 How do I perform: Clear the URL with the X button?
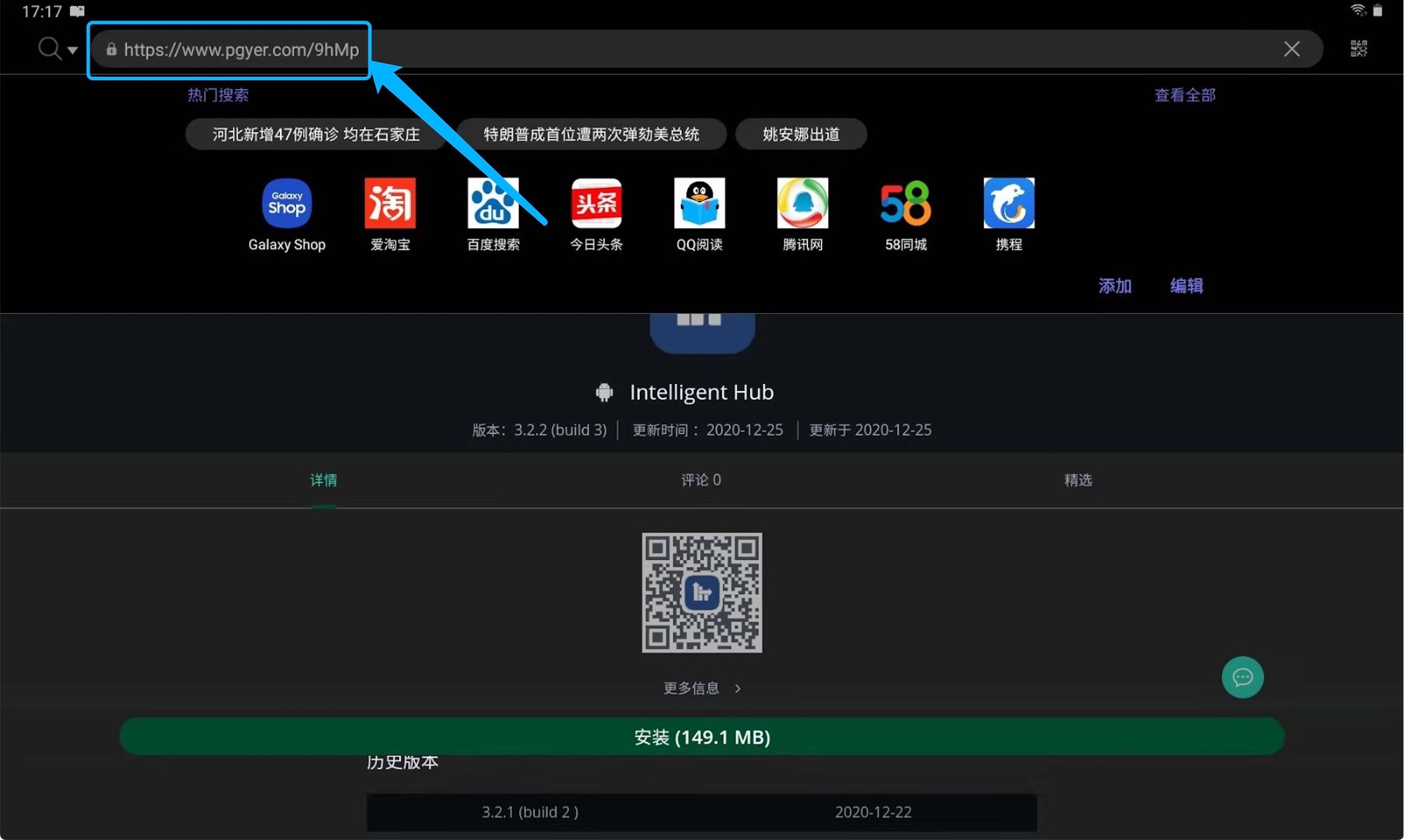(1291, 49)
